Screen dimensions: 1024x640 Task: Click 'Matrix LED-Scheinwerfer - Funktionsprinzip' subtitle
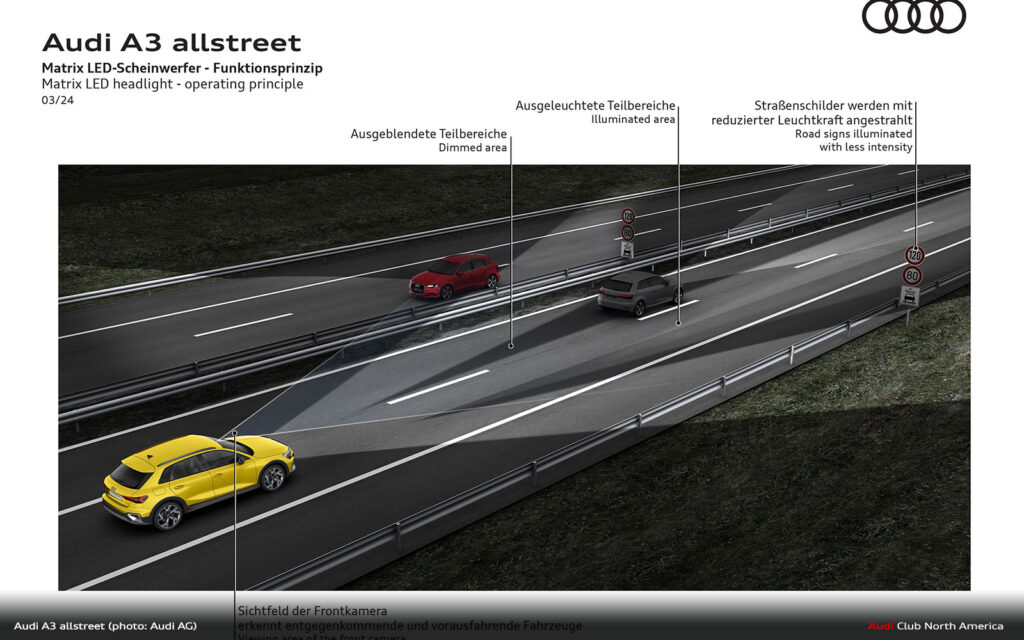[182, 68]
